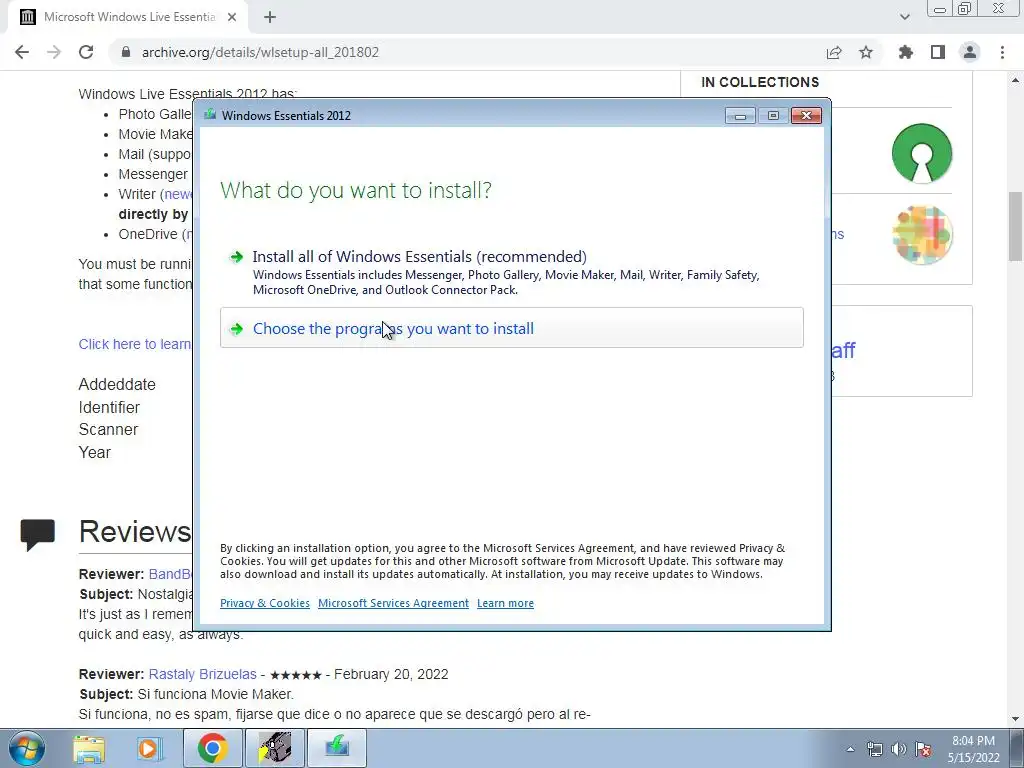Open the first reviewer's profile link in the Reviews section
The width and height of the screenshot is (1024, 768).
[x=170, y=574]
